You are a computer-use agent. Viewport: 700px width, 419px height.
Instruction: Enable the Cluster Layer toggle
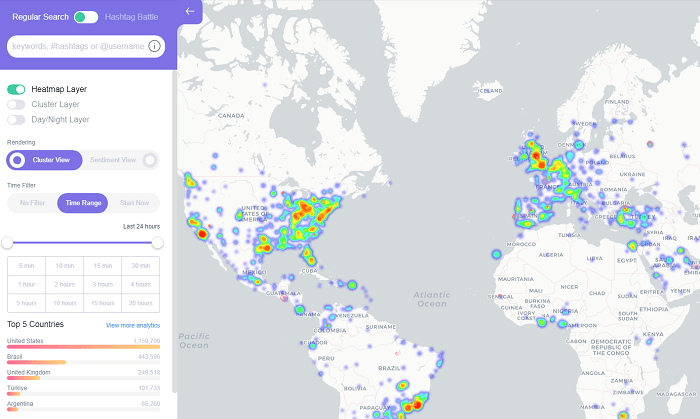click(16, 104)
